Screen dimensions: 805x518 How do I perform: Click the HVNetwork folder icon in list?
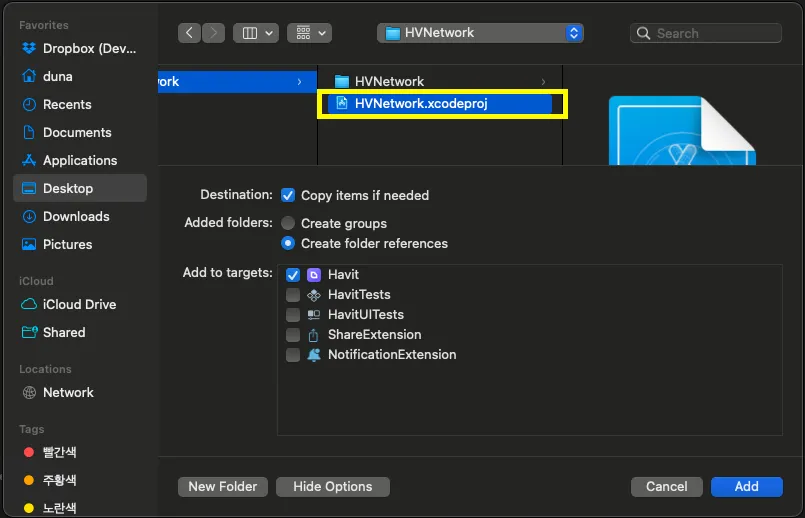(341, 82)
